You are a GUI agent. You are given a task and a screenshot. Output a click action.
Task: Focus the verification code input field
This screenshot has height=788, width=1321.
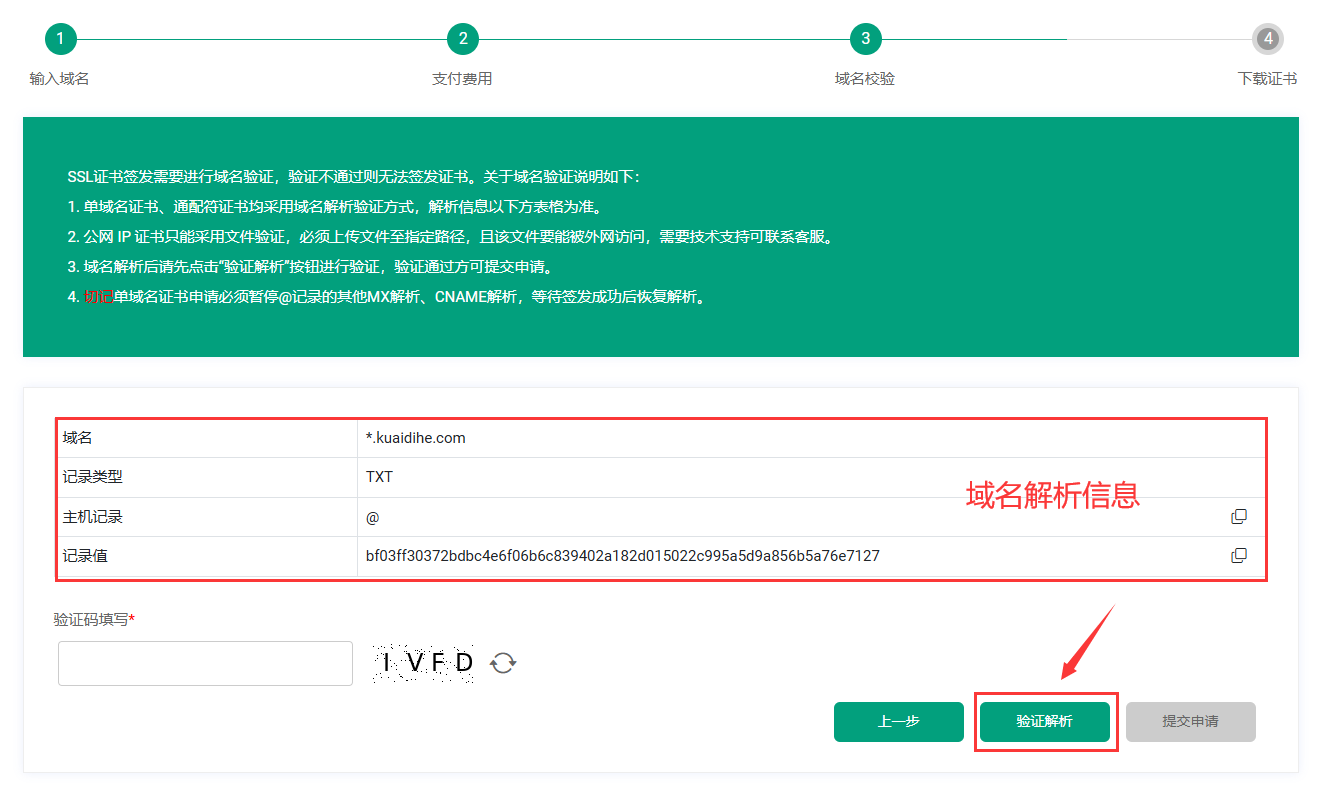(205, 663)
